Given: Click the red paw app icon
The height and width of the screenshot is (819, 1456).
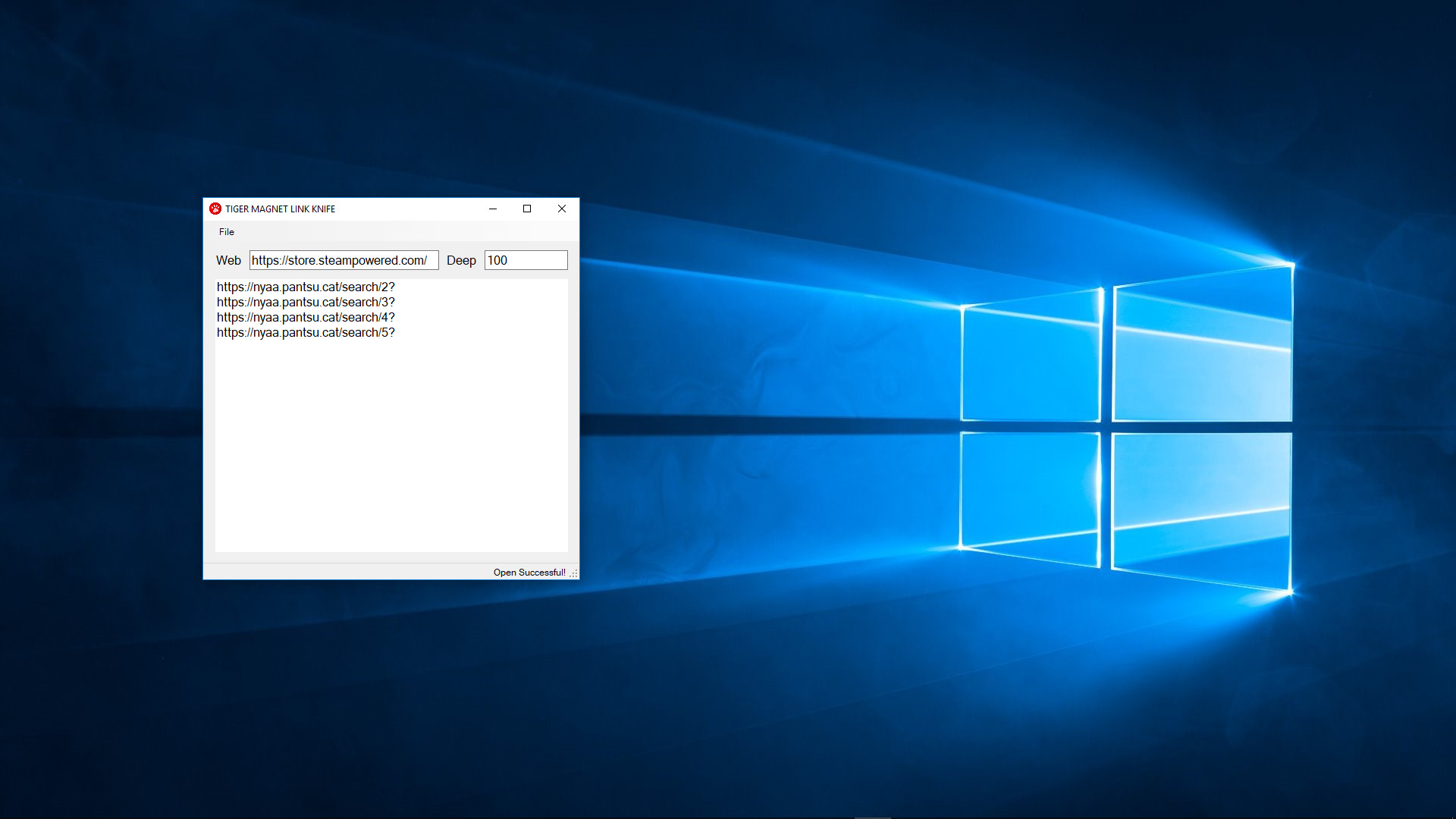Looking at the screenshot, I should pyautogui.click(x=216, y=209).
